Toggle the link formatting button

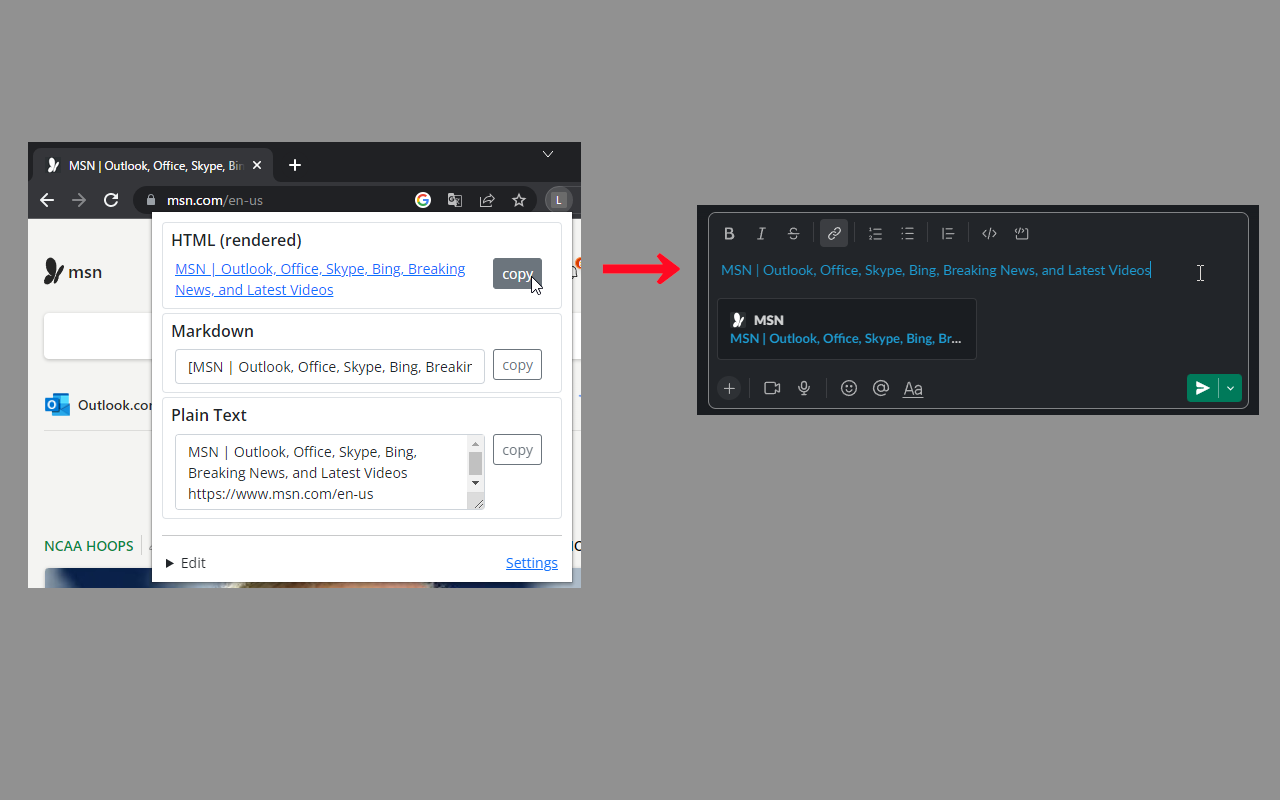(x=834, y=233)
